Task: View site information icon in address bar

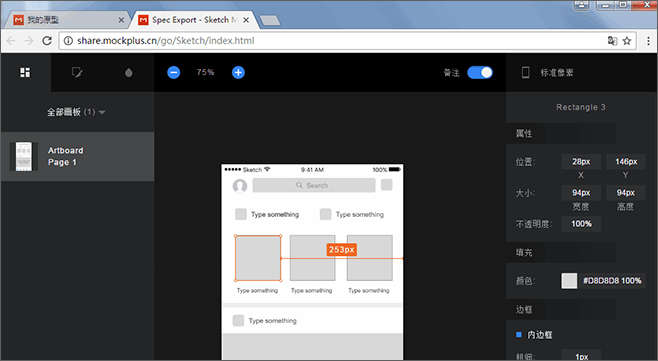Action: [68, 41]
